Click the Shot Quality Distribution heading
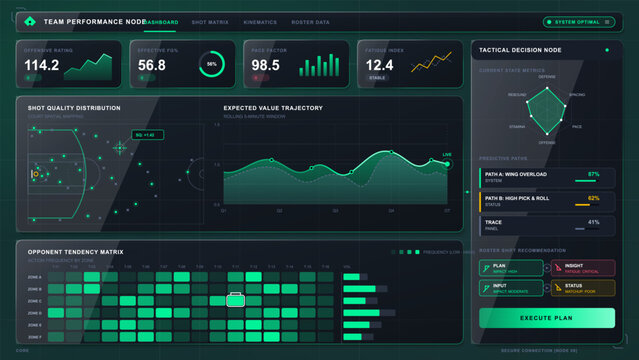 [74, 108]
